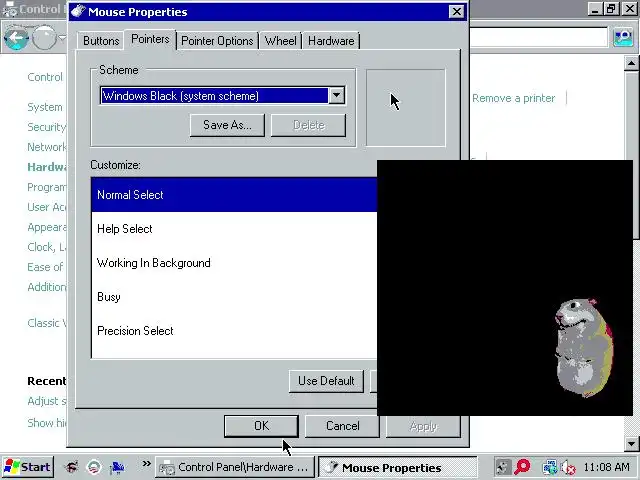The width and height of the screenshot is (640, 480).
Task: Open the Start menu
Action: point(27,467)
